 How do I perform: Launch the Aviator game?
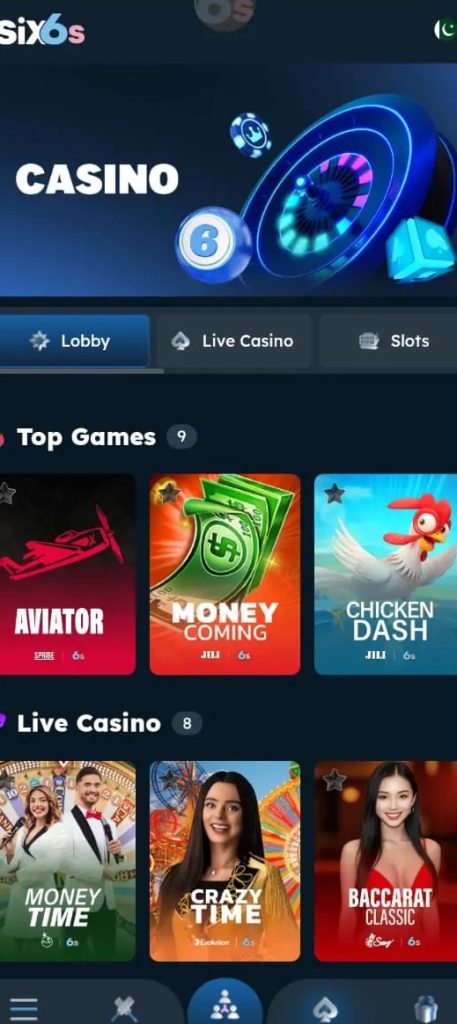(x=68, y=574)
